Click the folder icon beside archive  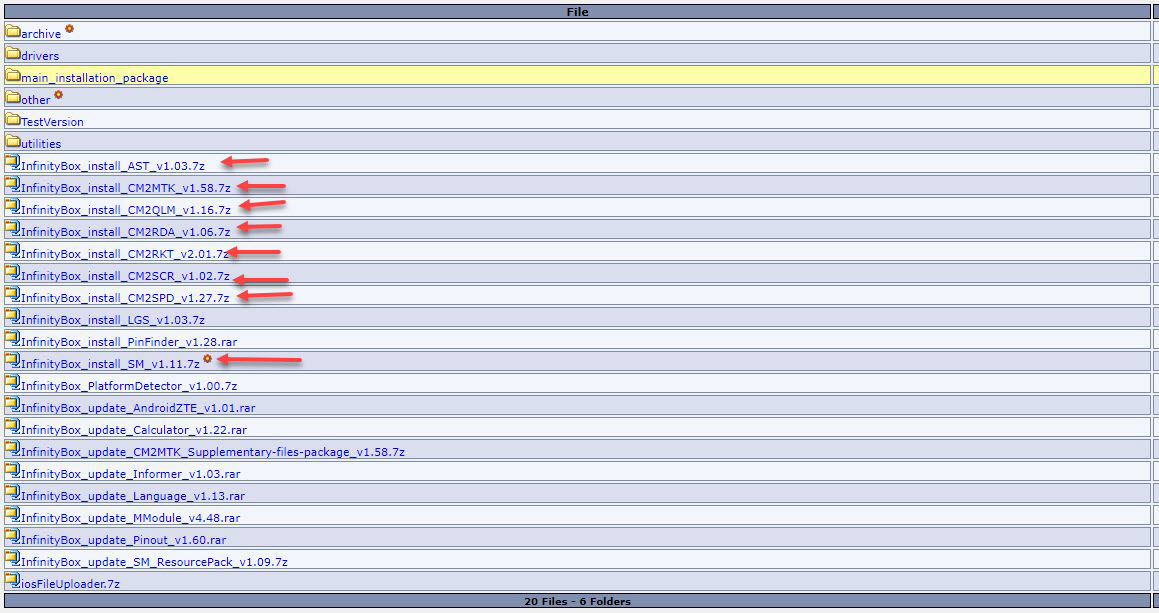(13, 31)
